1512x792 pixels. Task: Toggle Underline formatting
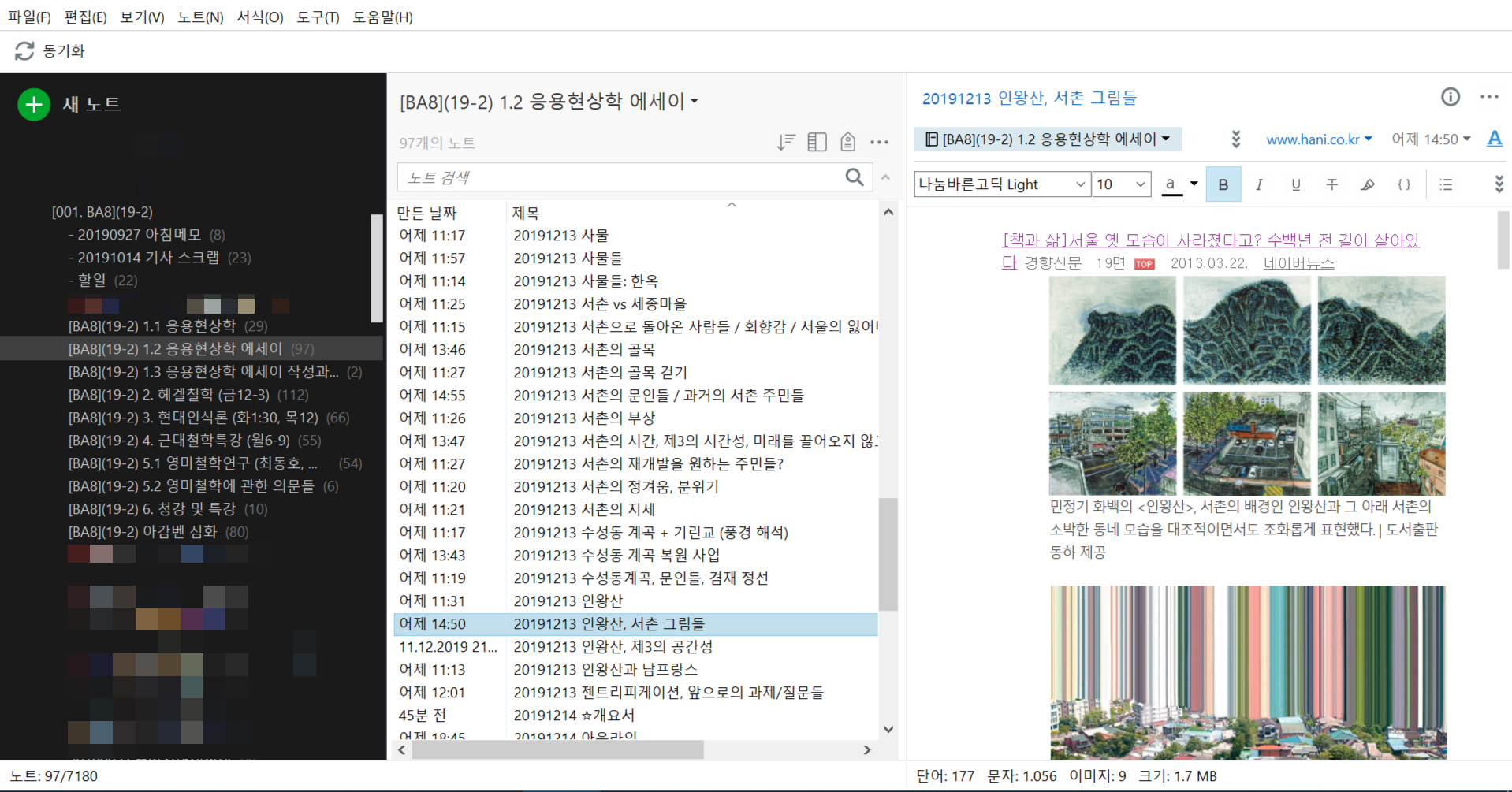tap(1295, 184)
